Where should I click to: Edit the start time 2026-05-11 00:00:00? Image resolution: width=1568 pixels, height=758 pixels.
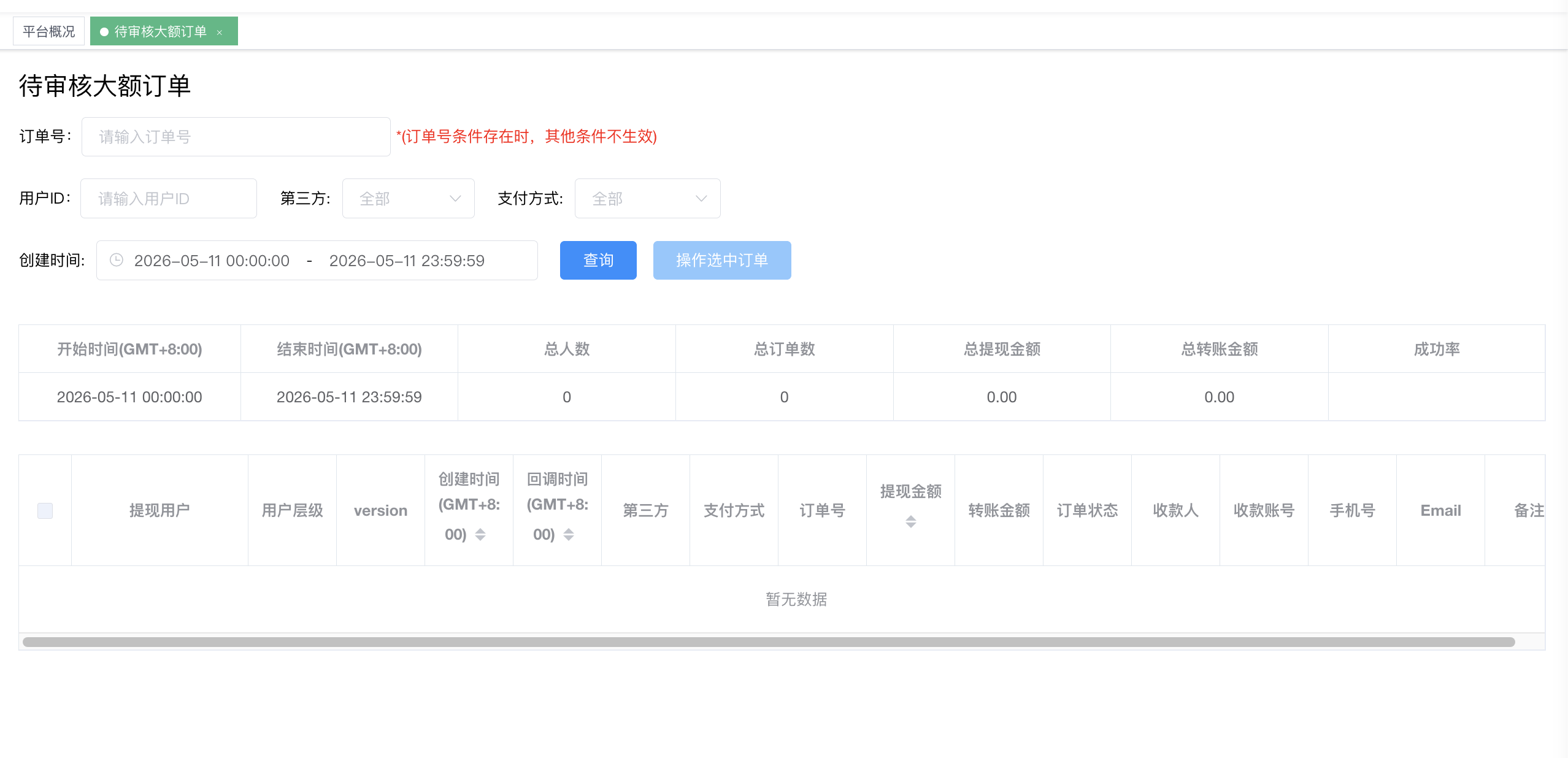pyautogui.click(x=212, y=261)
